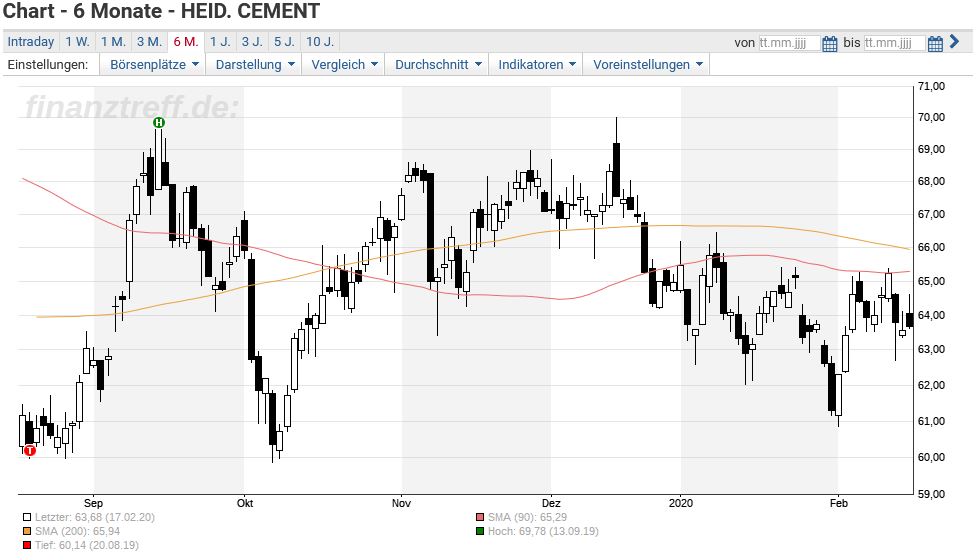
Task: Click green Hoch legend swatch
Action: (x=479, y=531)
